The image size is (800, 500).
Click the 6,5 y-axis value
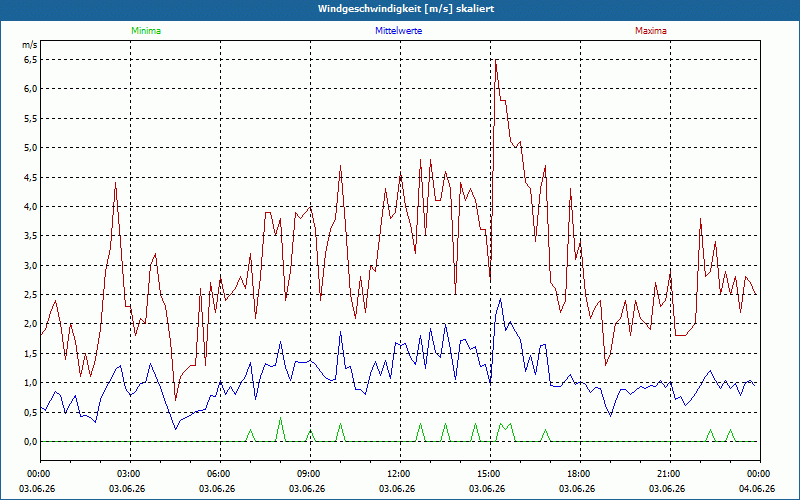[x=30, y=60]
